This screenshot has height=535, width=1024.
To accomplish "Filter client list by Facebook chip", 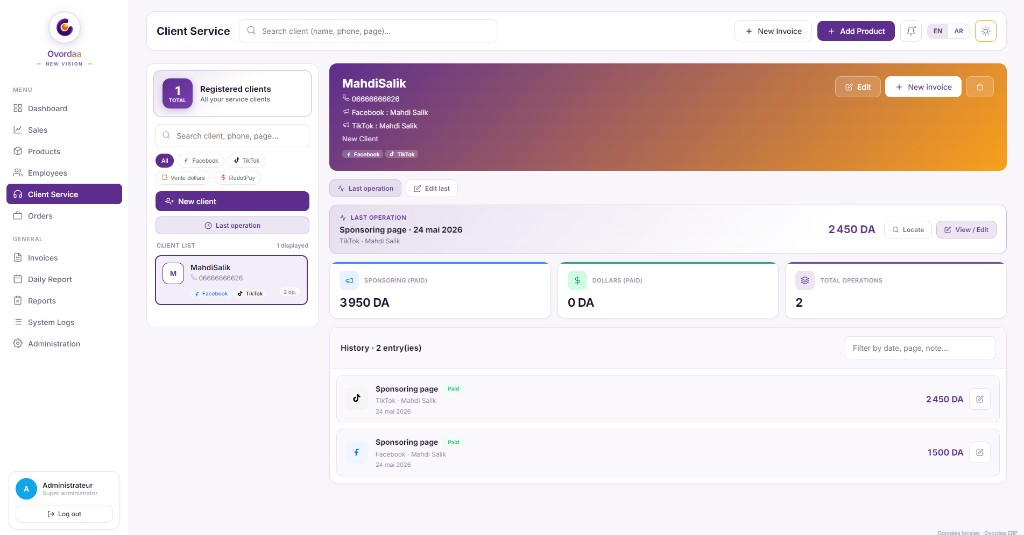I will click(x=200, y=161).
